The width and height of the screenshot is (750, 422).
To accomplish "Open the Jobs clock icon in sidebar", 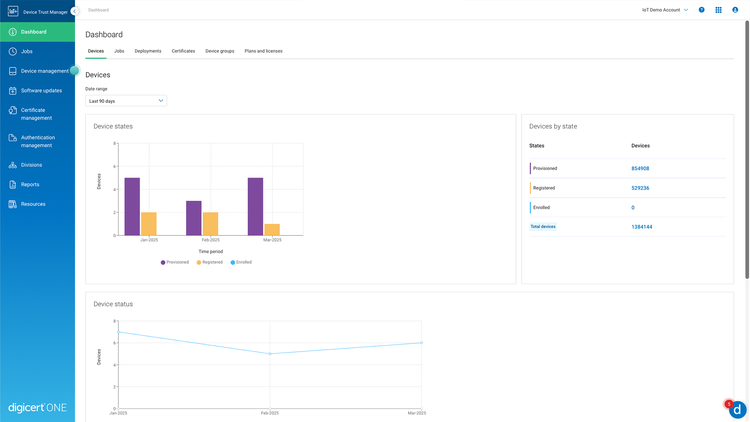I will click(x=12, y=51).
